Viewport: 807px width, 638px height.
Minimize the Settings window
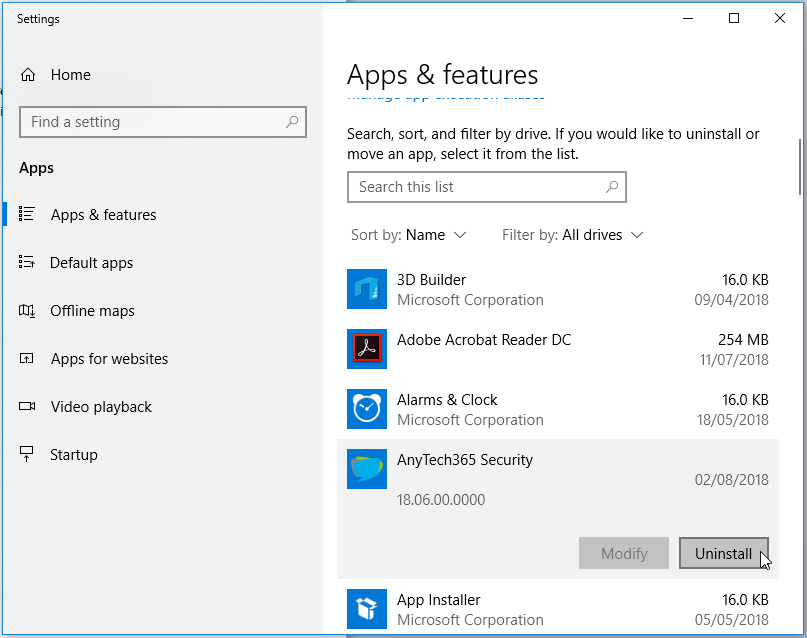coord(688,19)
